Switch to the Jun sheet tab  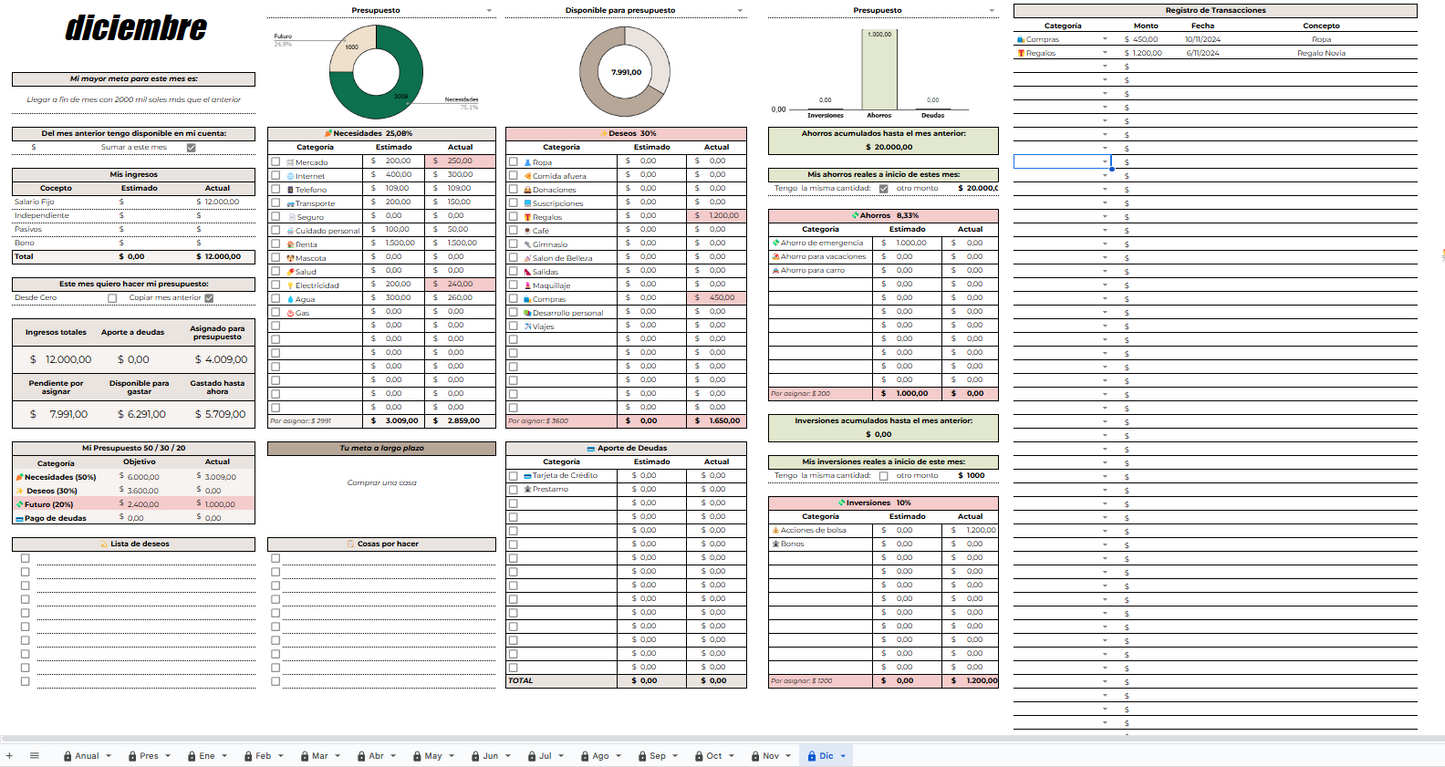pos(490,756)
